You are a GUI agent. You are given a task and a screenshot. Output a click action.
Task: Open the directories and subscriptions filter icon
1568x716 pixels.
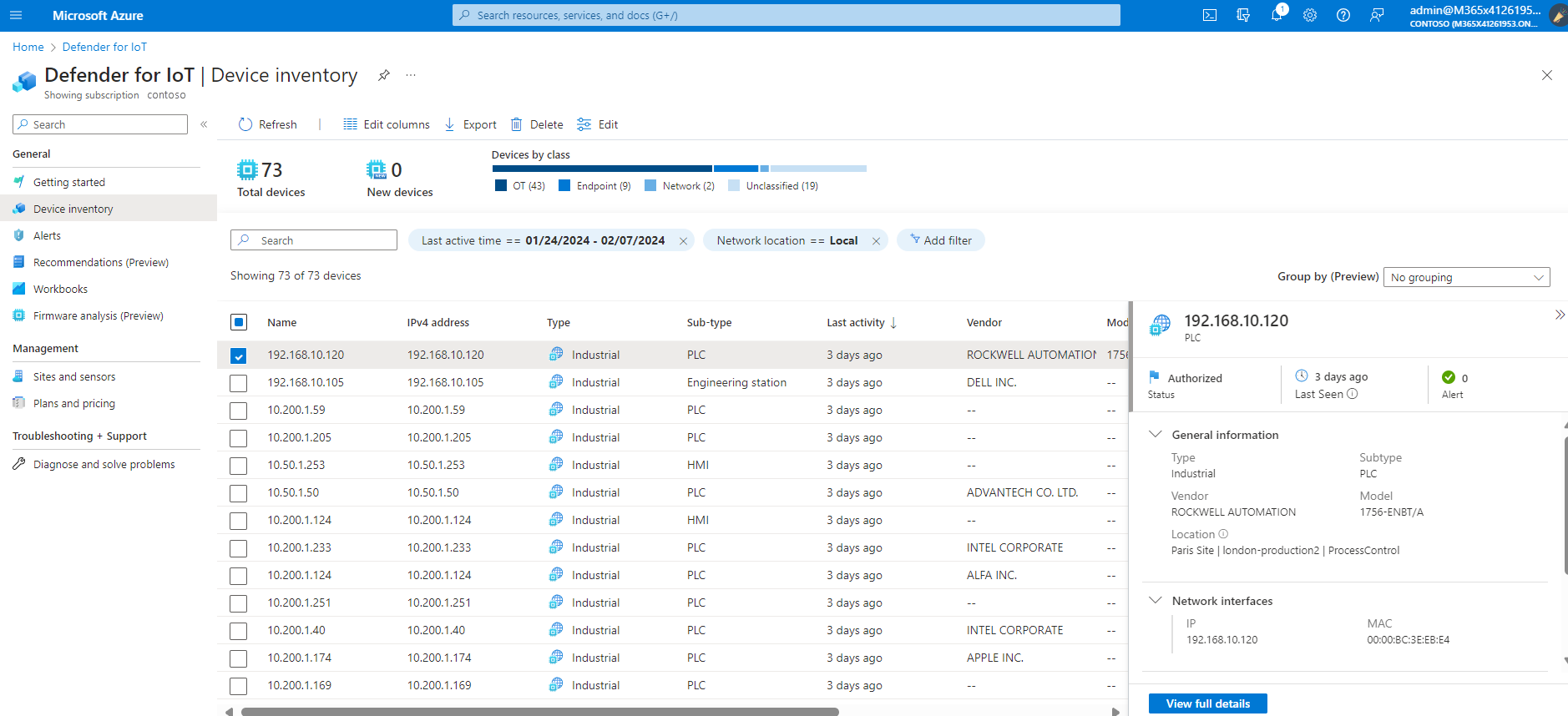coord(1243,15)
